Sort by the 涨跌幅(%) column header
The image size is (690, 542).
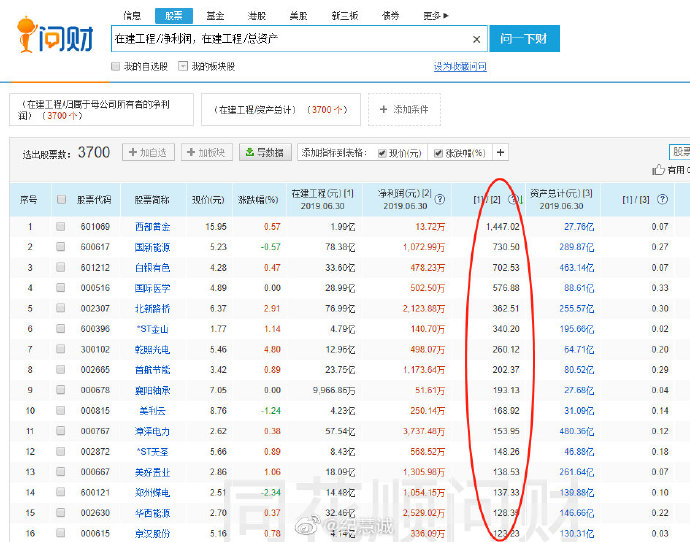click(258, 200)
